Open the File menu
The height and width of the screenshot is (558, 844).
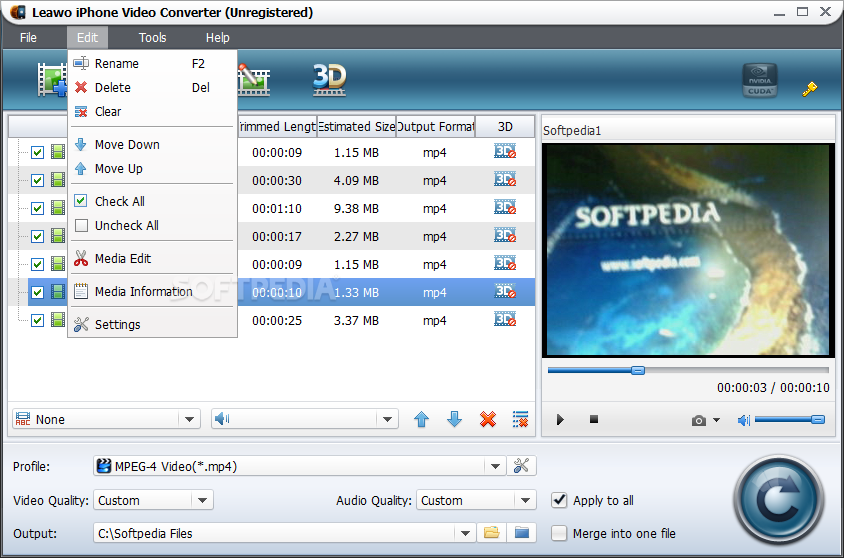coord(28,38)
